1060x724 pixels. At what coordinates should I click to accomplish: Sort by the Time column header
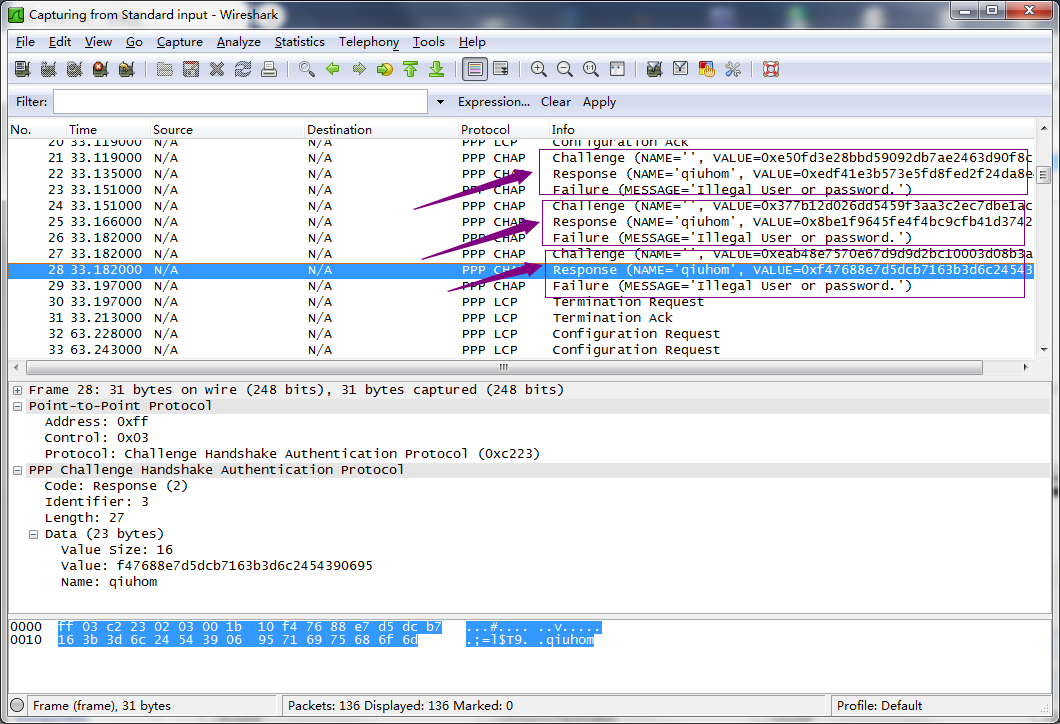click(107, 129)
